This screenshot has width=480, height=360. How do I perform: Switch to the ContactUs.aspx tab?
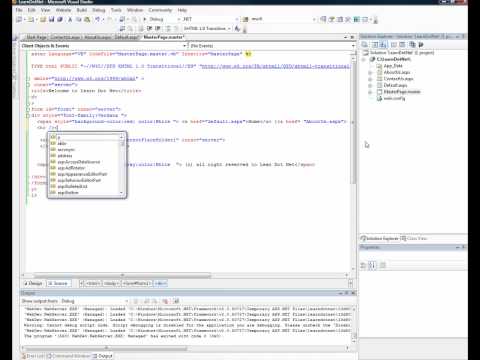pyautogui.click(x=65, y=37)
